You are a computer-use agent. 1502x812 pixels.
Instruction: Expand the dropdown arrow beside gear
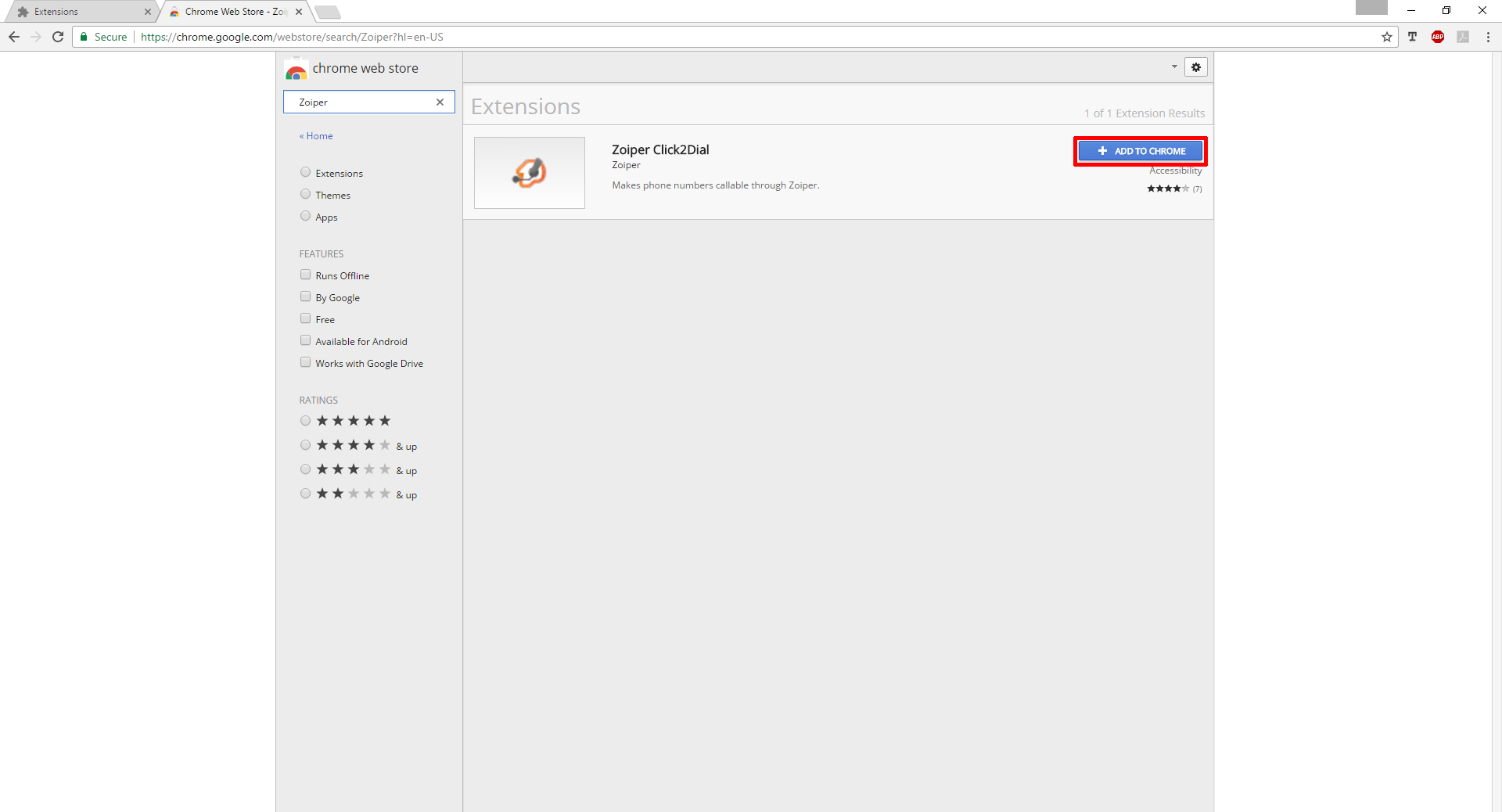[x=1173, y=67]
